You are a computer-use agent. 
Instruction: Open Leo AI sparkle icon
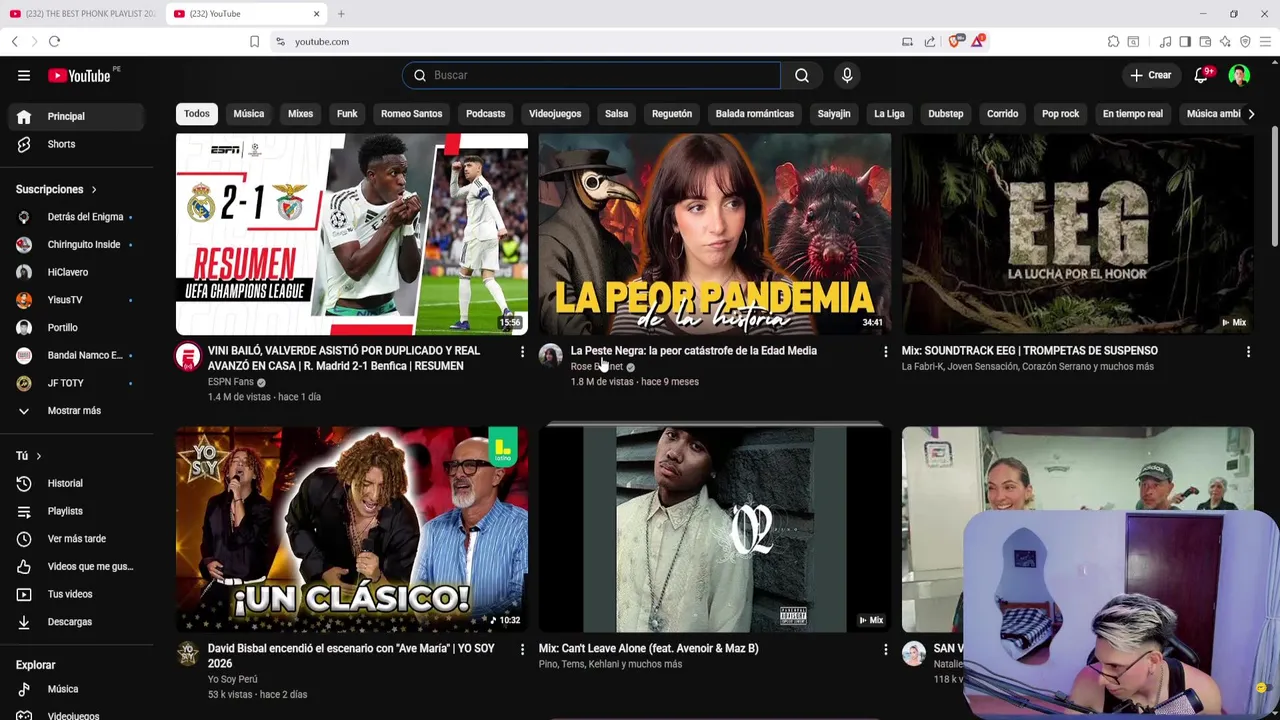tap(1225, 41)
